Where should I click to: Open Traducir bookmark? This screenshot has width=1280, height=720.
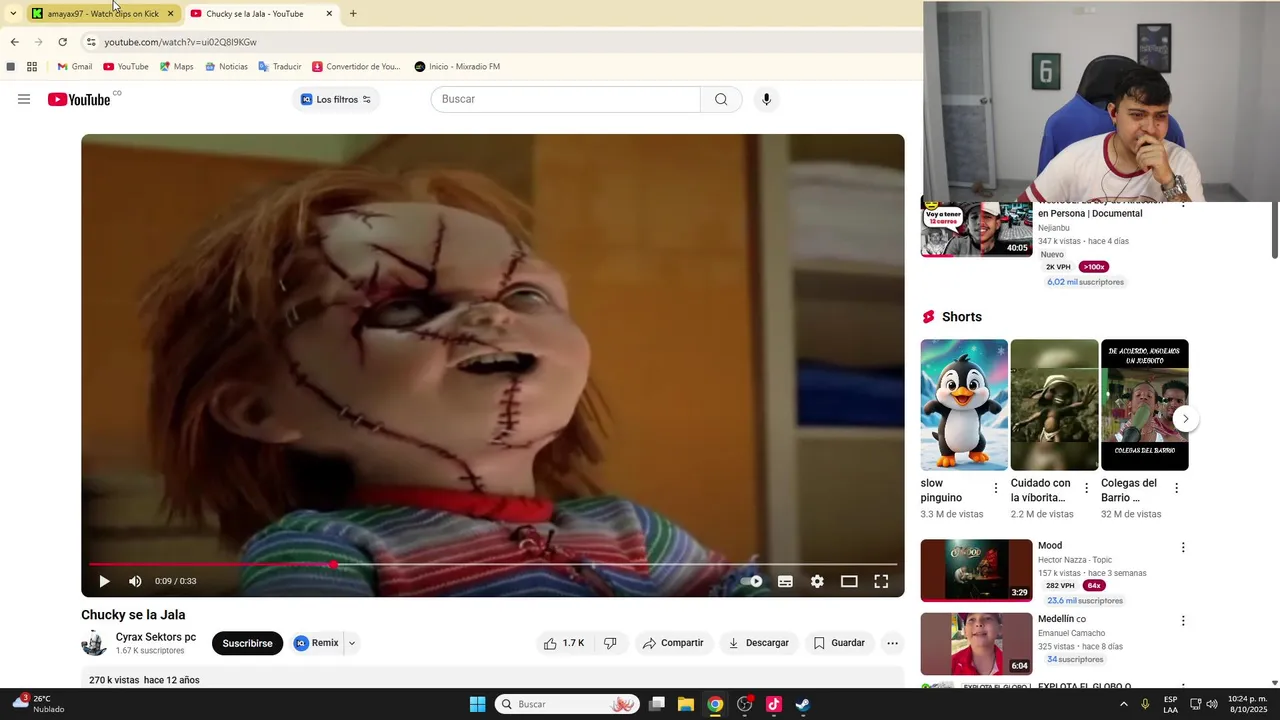280,67
